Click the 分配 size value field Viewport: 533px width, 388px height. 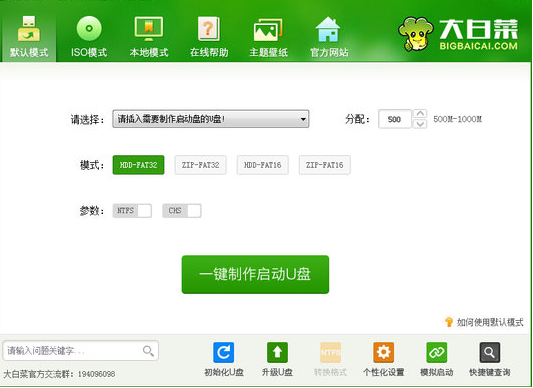click(x=395, y=119)
